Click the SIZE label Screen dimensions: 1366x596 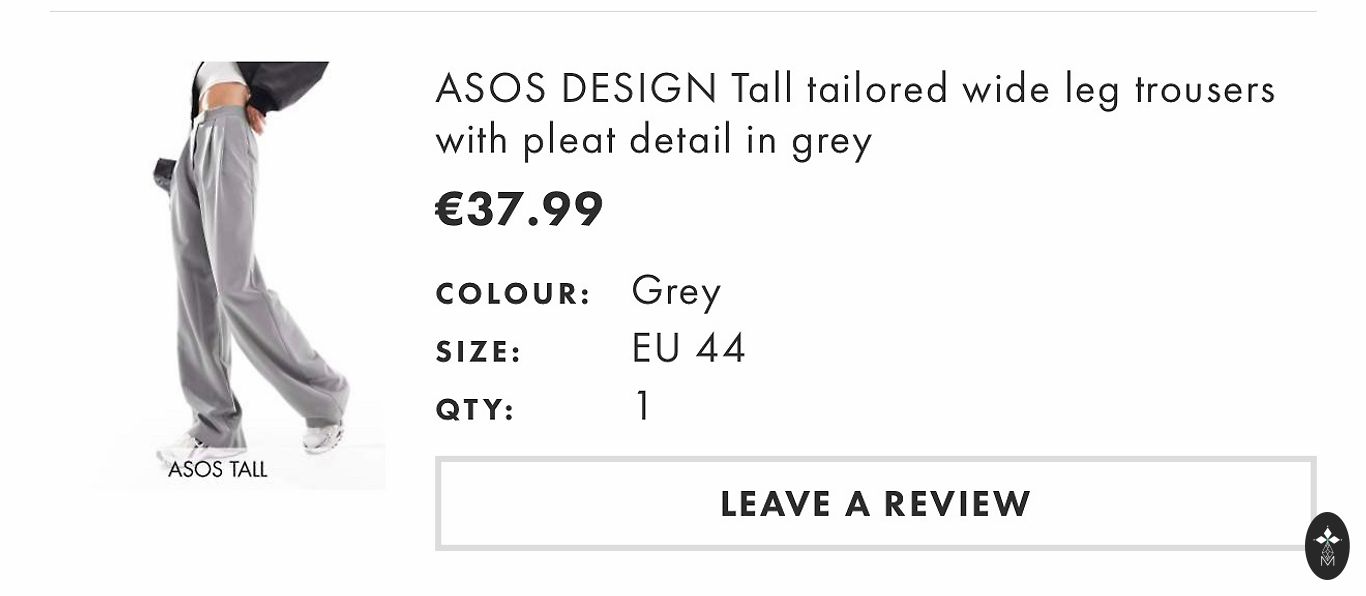(479, 352)
